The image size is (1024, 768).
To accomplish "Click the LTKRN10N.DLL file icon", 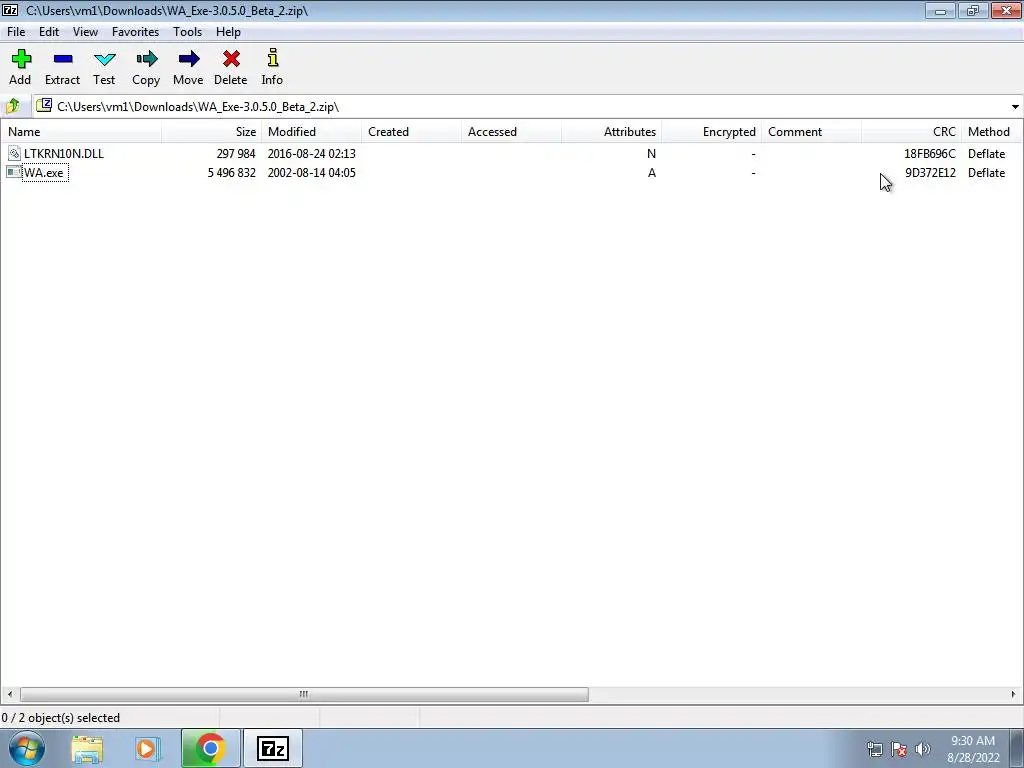I will (14, 153).
